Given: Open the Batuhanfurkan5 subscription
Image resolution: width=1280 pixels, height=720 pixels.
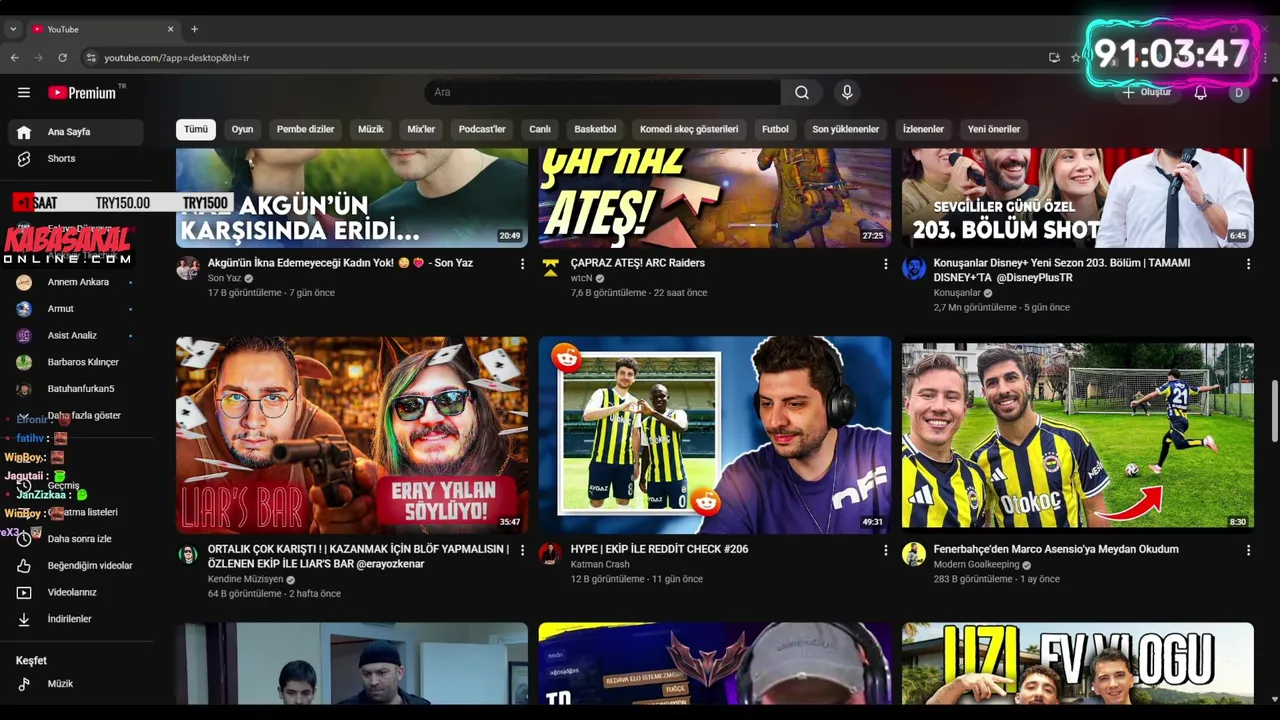Looking at the screenshot, I should pos(76,389).
